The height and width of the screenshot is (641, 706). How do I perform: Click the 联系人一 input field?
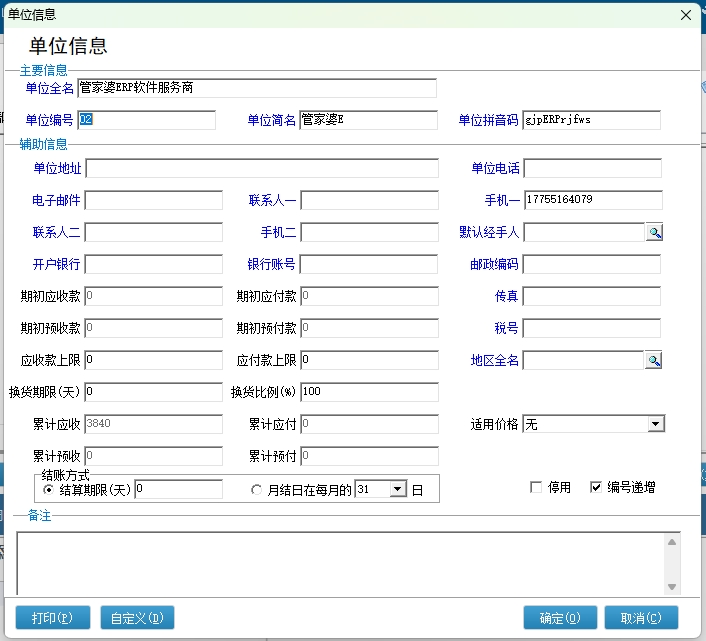370,200
